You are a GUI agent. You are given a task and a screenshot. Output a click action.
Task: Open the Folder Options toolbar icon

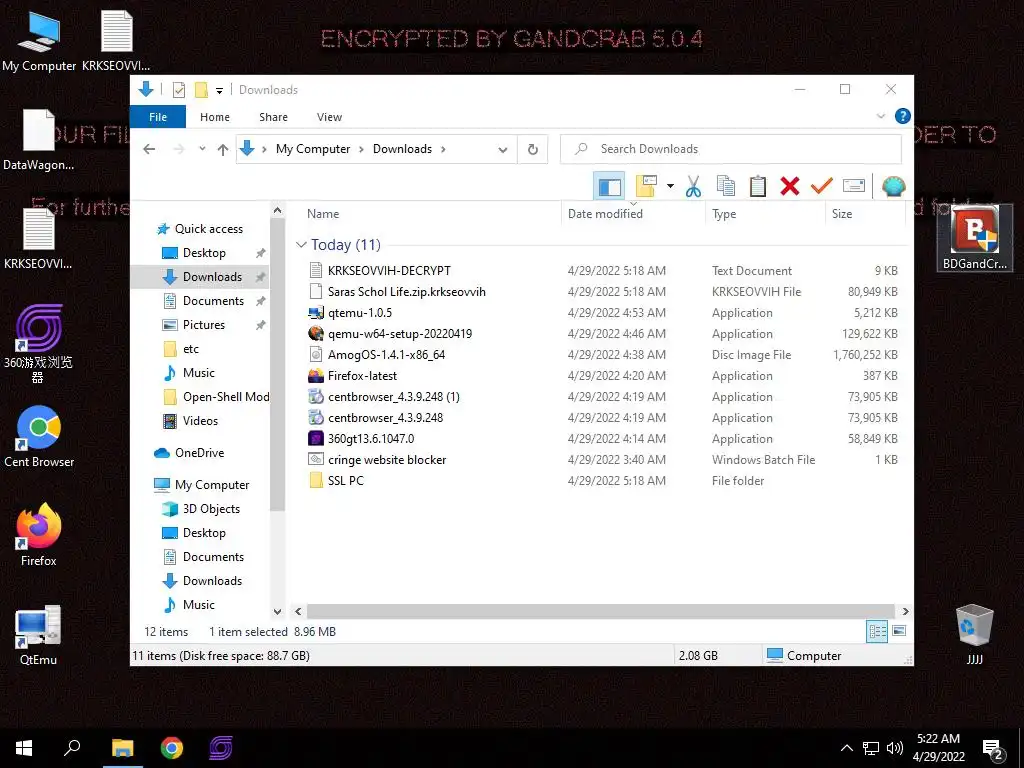(646, 186)
